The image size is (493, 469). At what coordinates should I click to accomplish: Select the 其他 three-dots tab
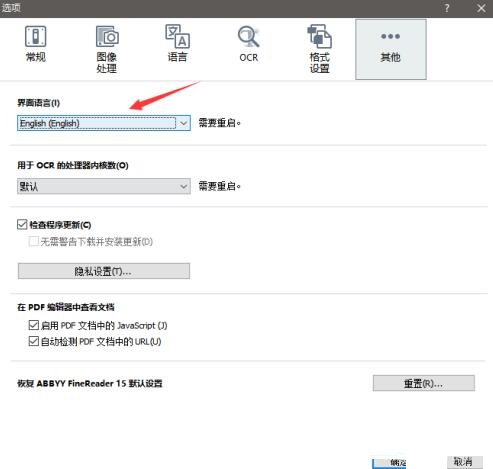click(391, 49)
